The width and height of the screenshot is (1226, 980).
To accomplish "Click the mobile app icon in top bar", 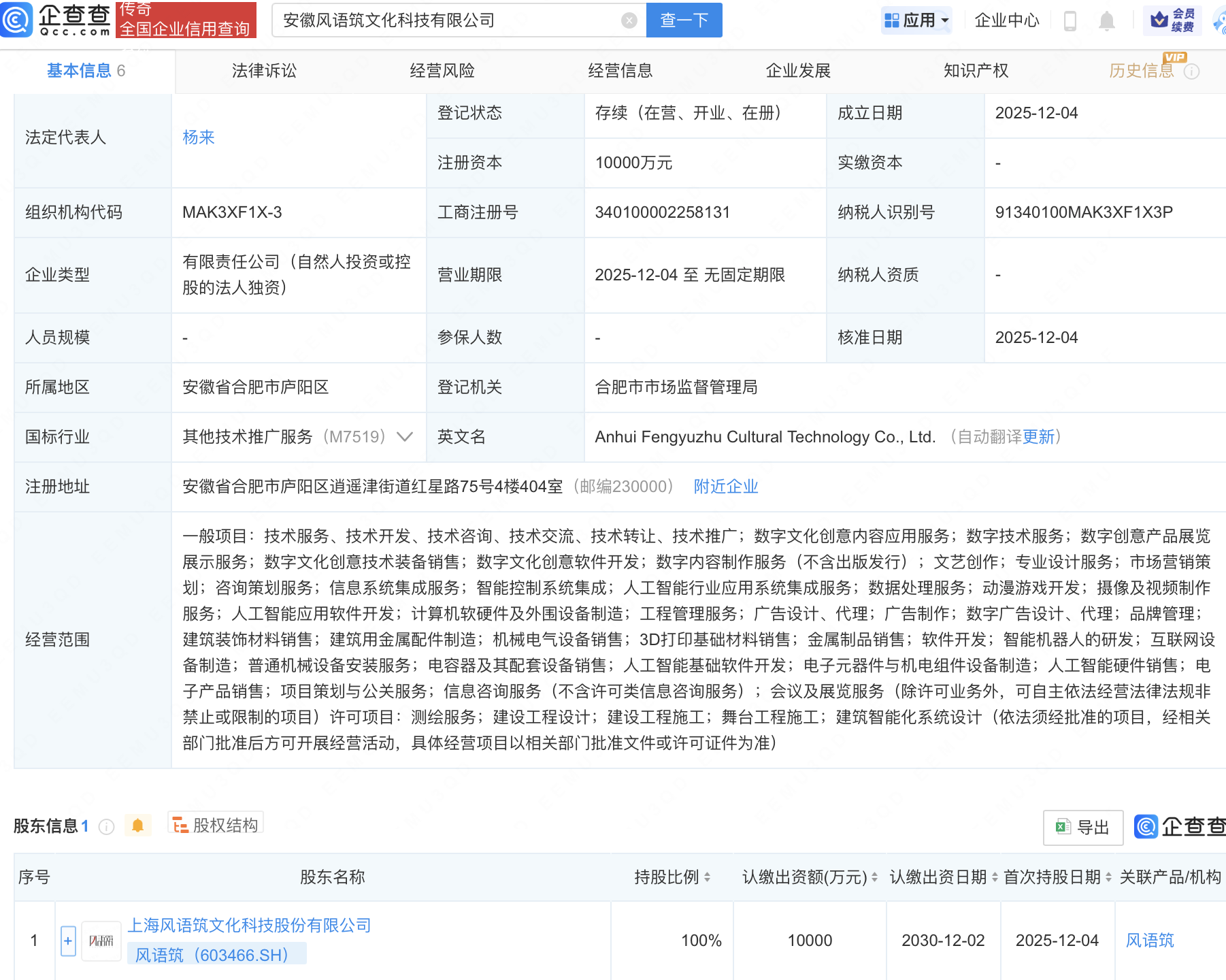I will tap(1069, 20).
